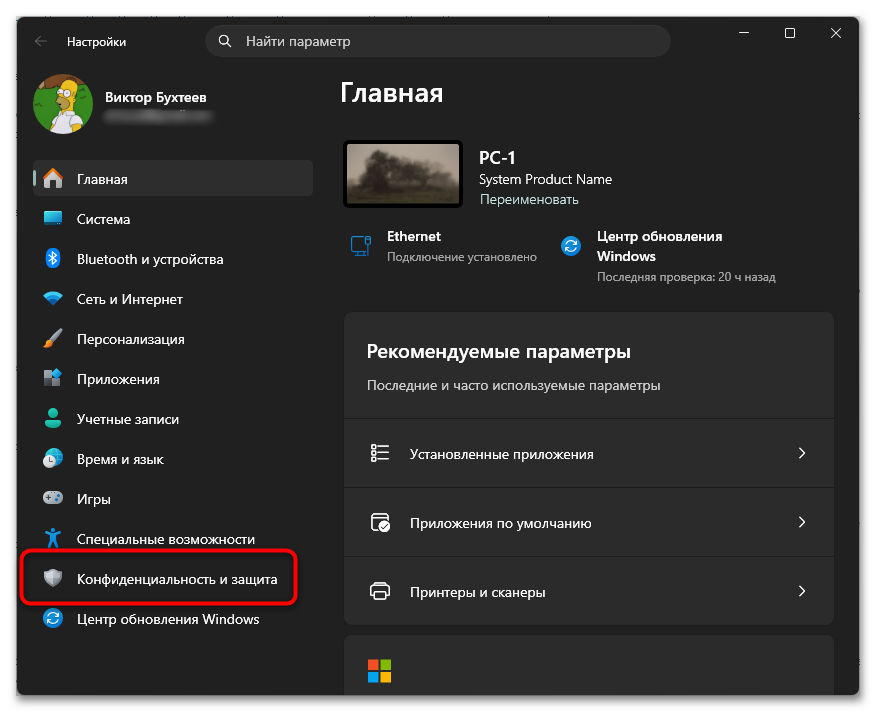Open Приложения section

(x=173, y=379)
